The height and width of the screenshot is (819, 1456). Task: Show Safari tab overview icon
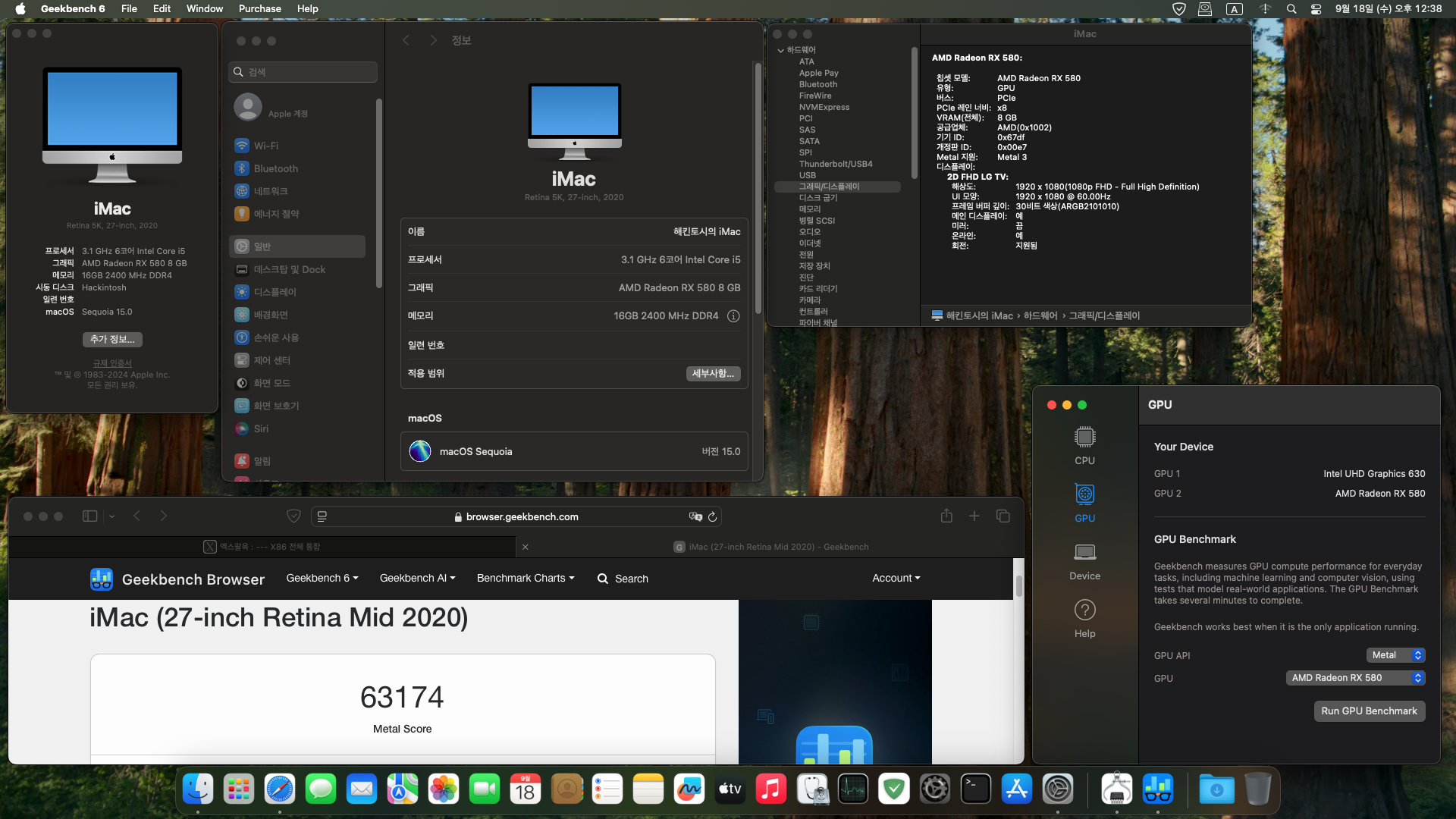click(x=1003, y=516)
